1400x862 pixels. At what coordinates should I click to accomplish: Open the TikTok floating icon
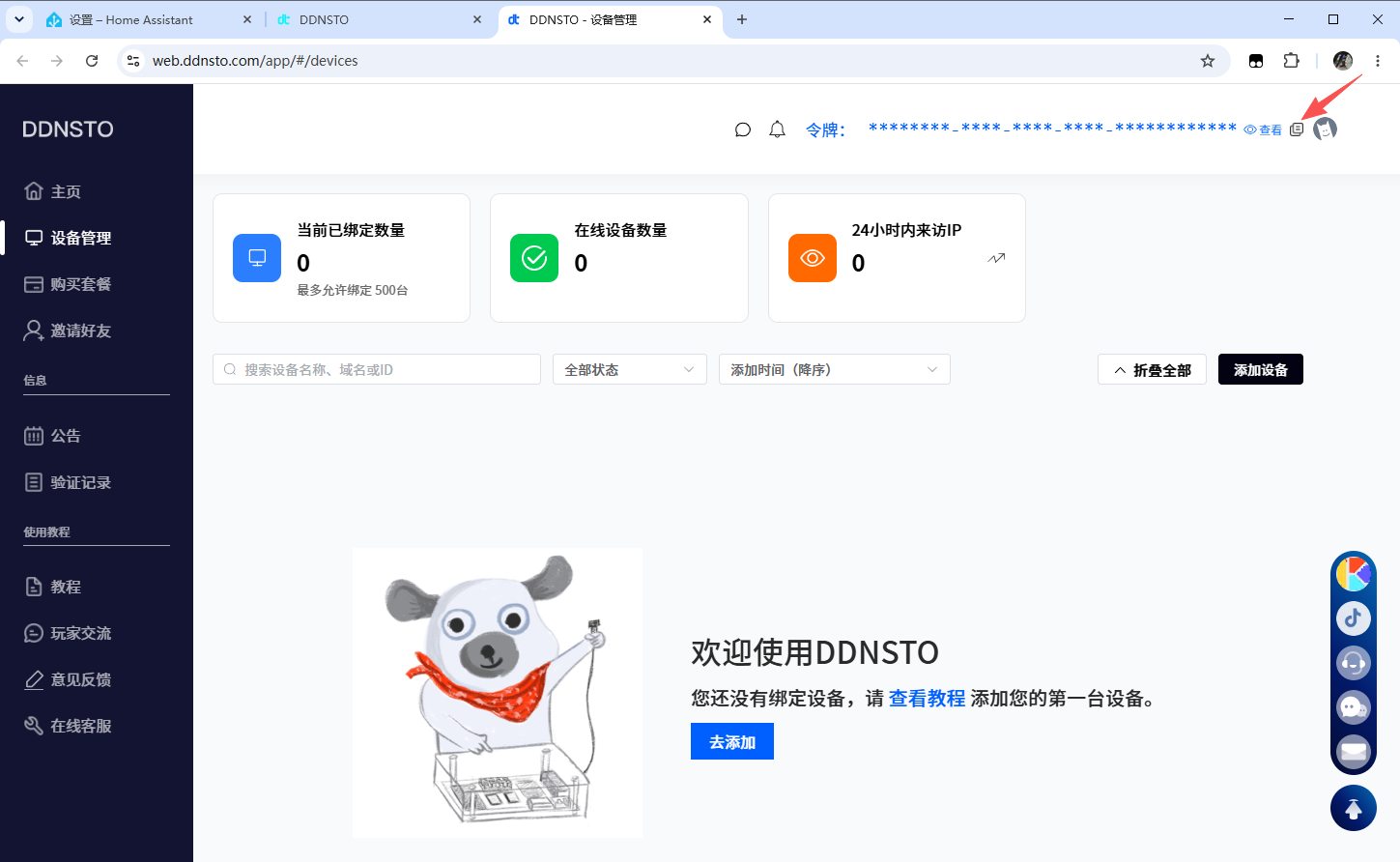1354,618
